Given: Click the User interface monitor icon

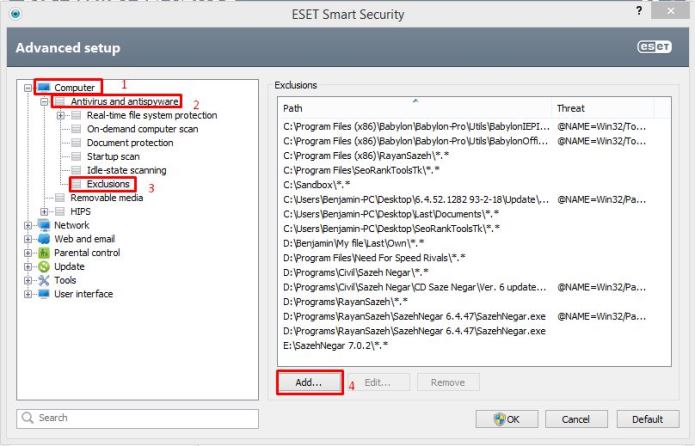Looking at the screenshot, I should pyautogui.click(x=43, y=295).
